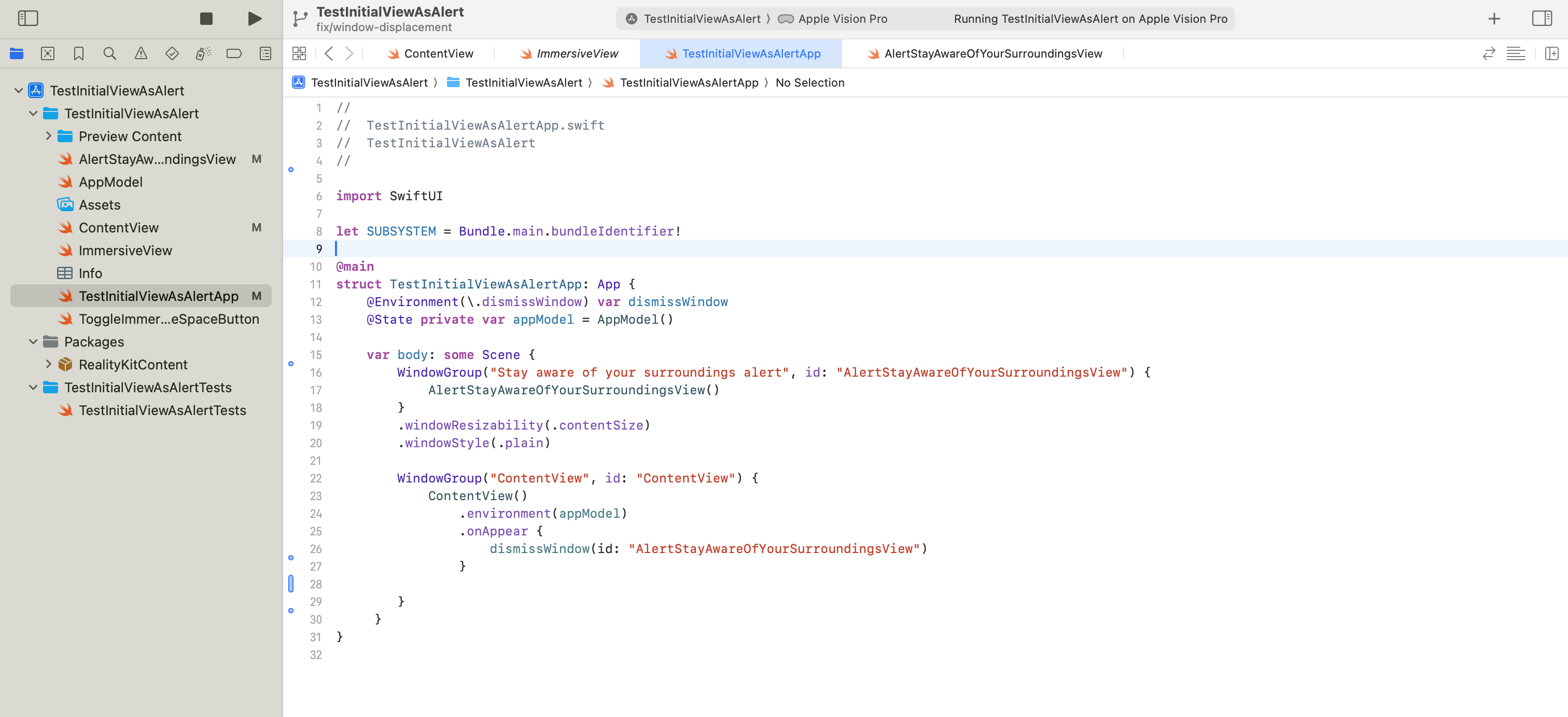Switch to the ImmersiveView tab
Screen dimensions: 1568x717
click(577, 53)
